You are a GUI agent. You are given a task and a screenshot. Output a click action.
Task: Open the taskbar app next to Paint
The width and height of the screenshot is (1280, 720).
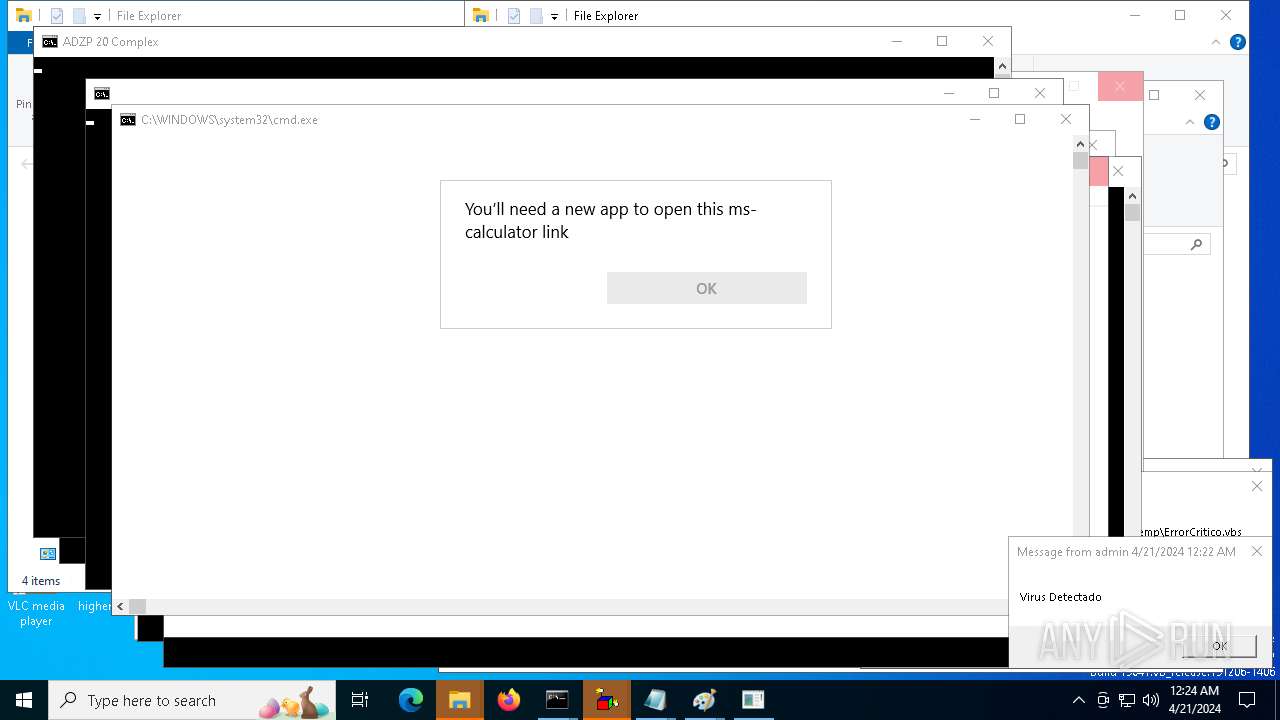(x=753, y=700)
